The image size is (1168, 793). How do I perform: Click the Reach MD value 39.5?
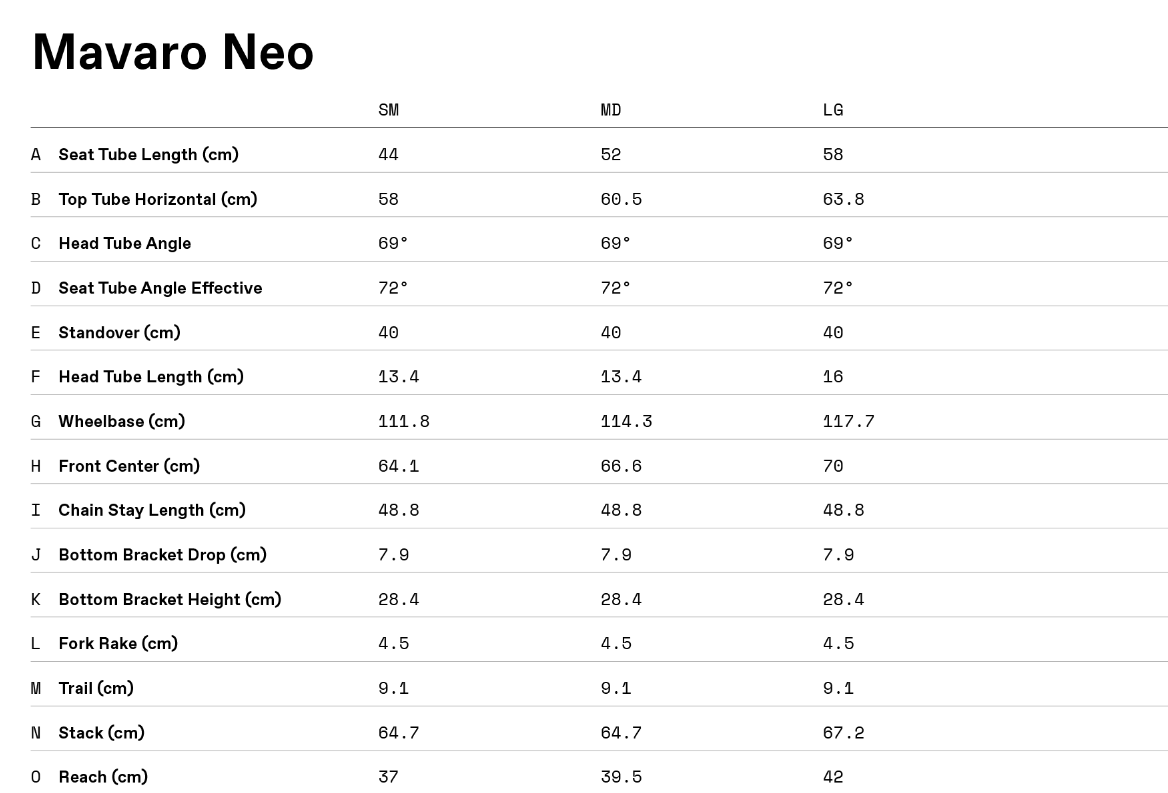[621, 777]
